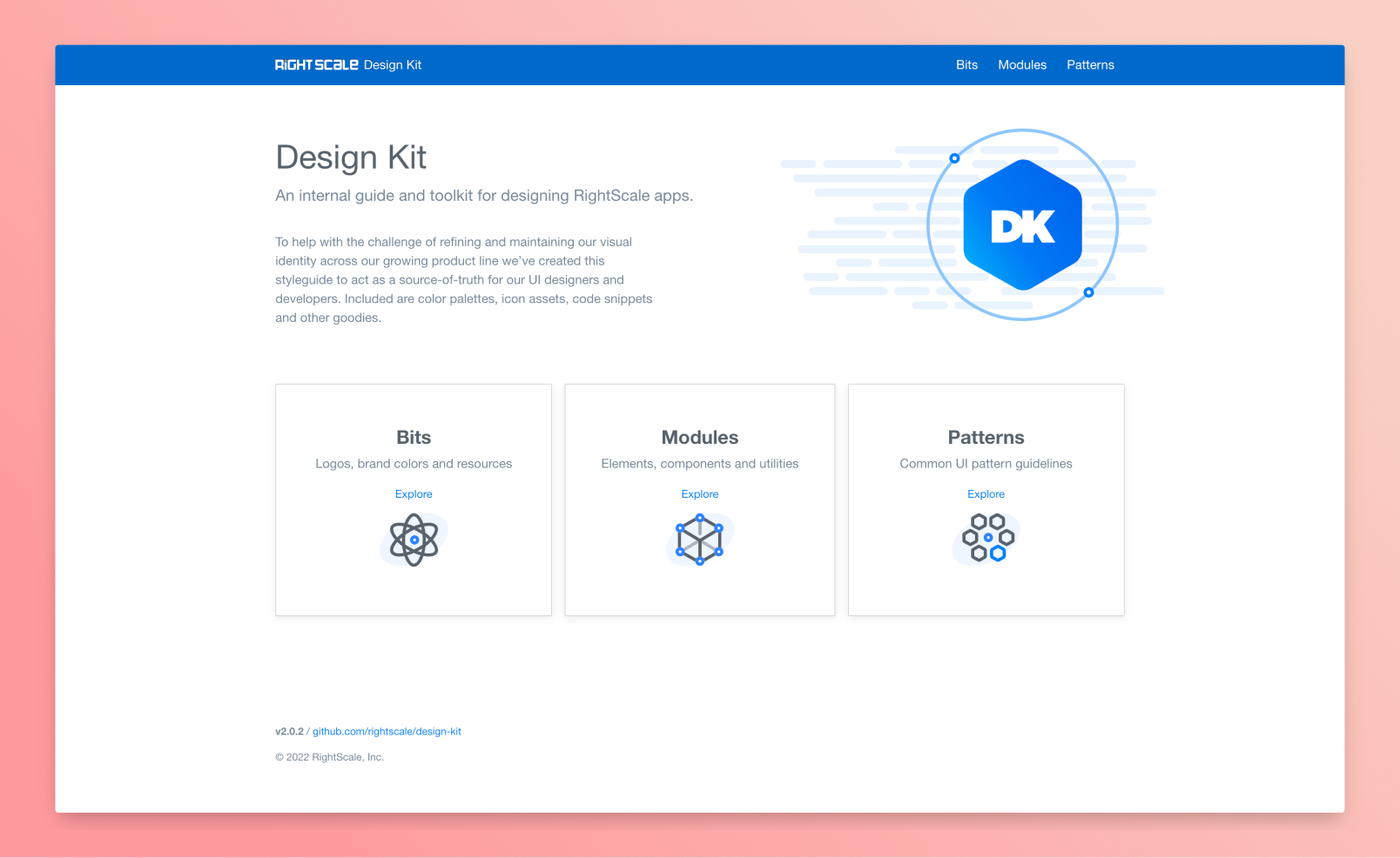Click the © 2022 RightScale, Inc. text
This screenshot has height=858, width=1400.
point(329,757)
